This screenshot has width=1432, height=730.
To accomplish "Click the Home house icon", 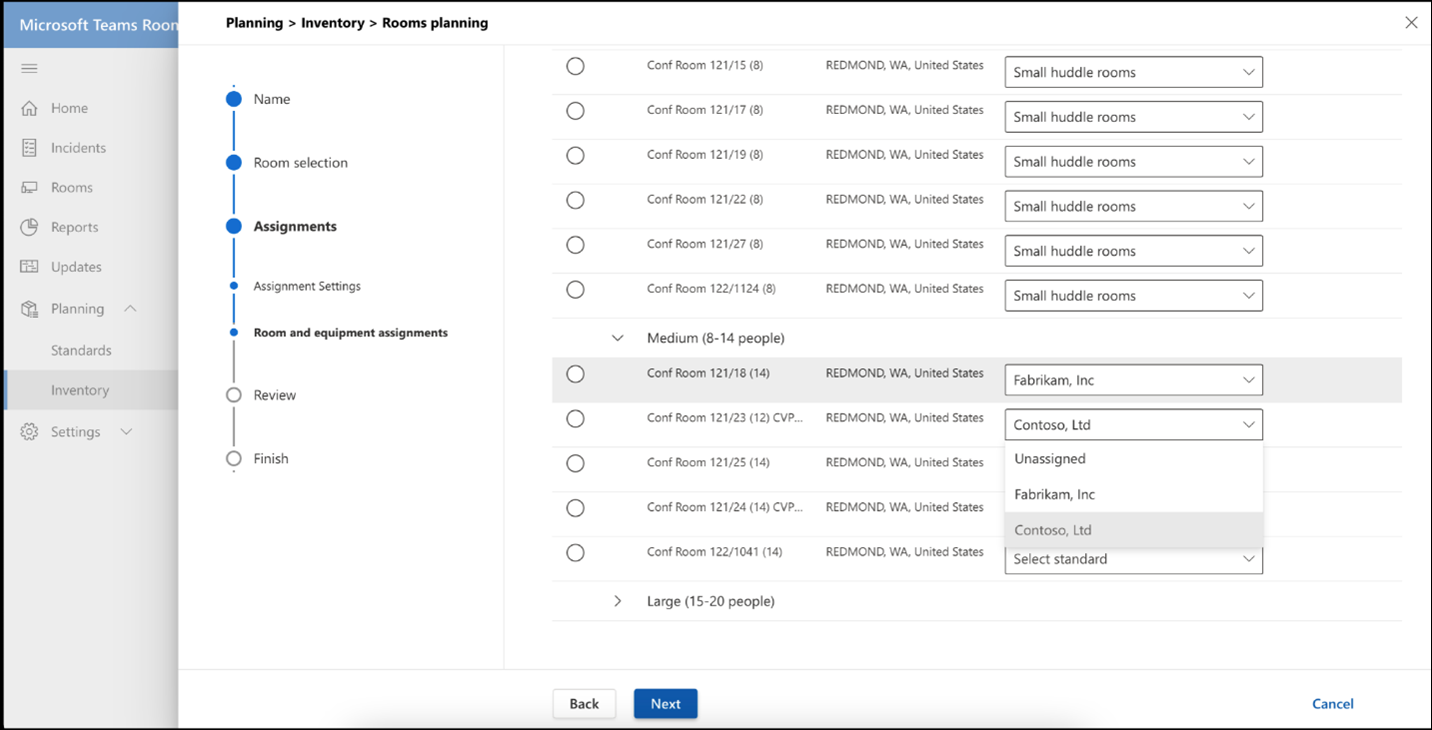I will (29, 108).
